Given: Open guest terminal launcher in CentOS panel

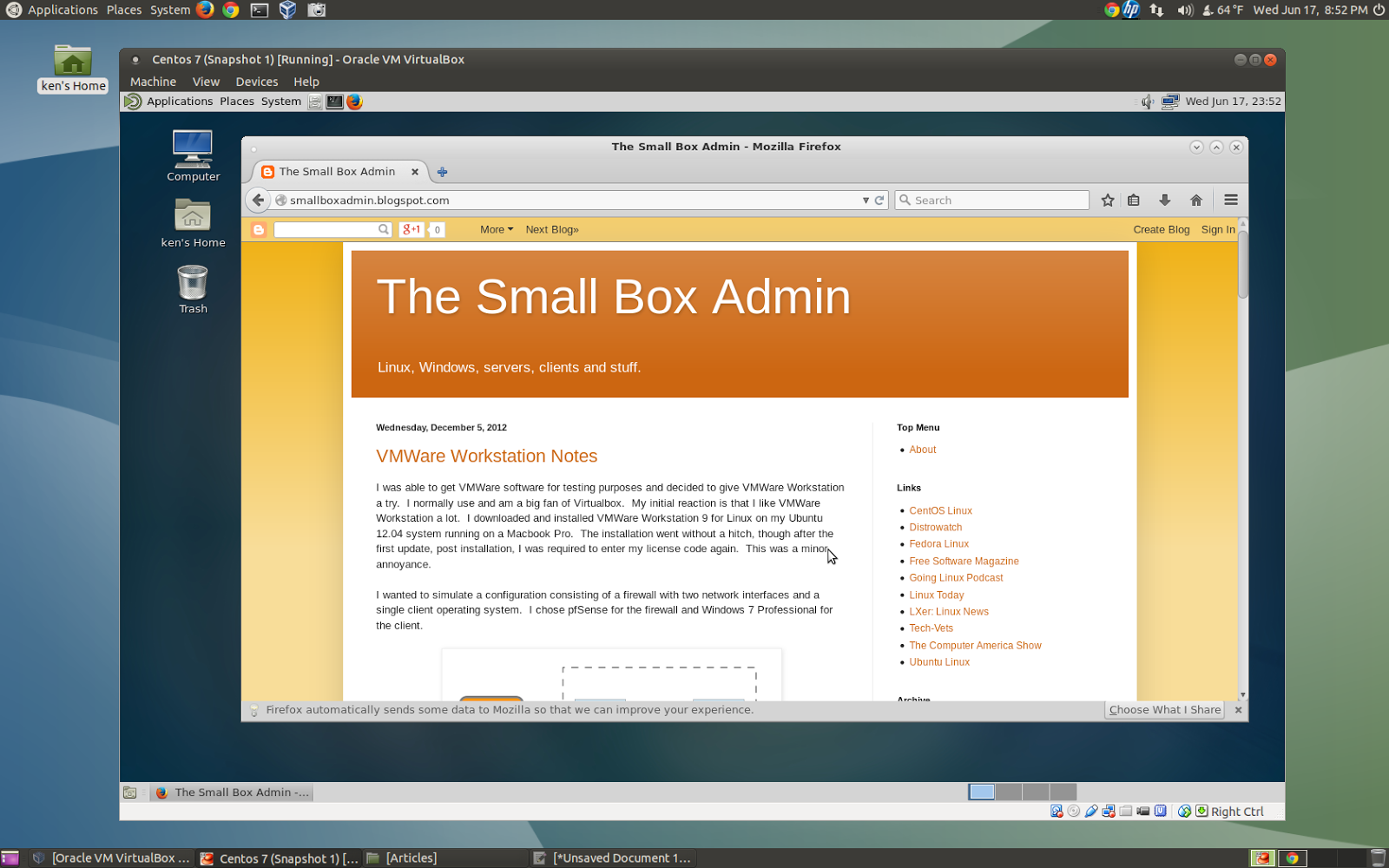Looking at the screenshot, I should click(x=334, y=102).
